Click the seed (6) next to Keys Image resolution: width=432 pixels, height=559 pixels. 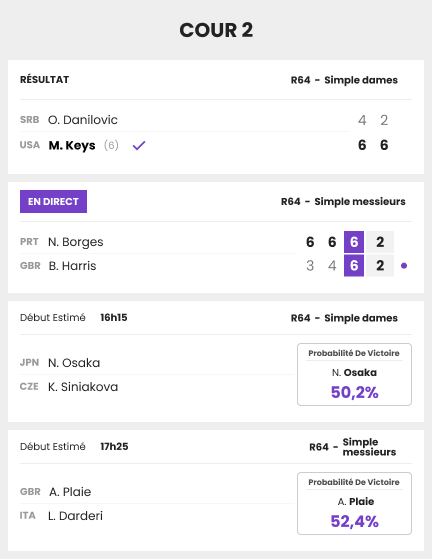point(111,145)
